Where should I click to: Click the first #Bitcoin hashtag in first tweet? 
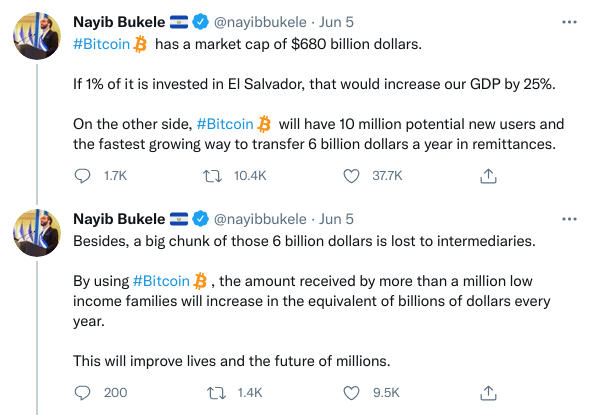pyautogui.click(x=102, y=44)
